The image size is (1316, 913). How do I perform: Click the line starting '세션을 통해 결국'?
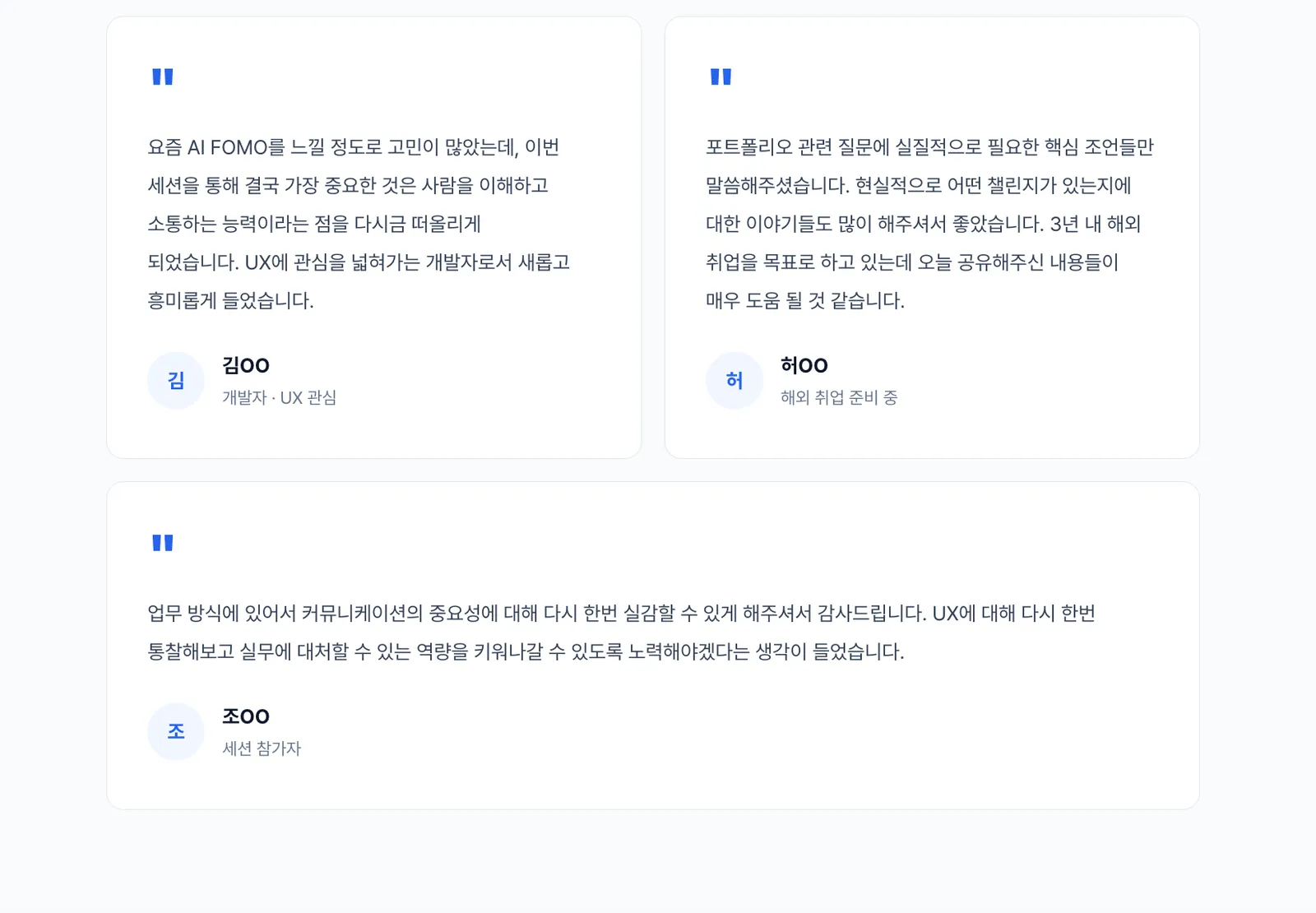(348, 186)
